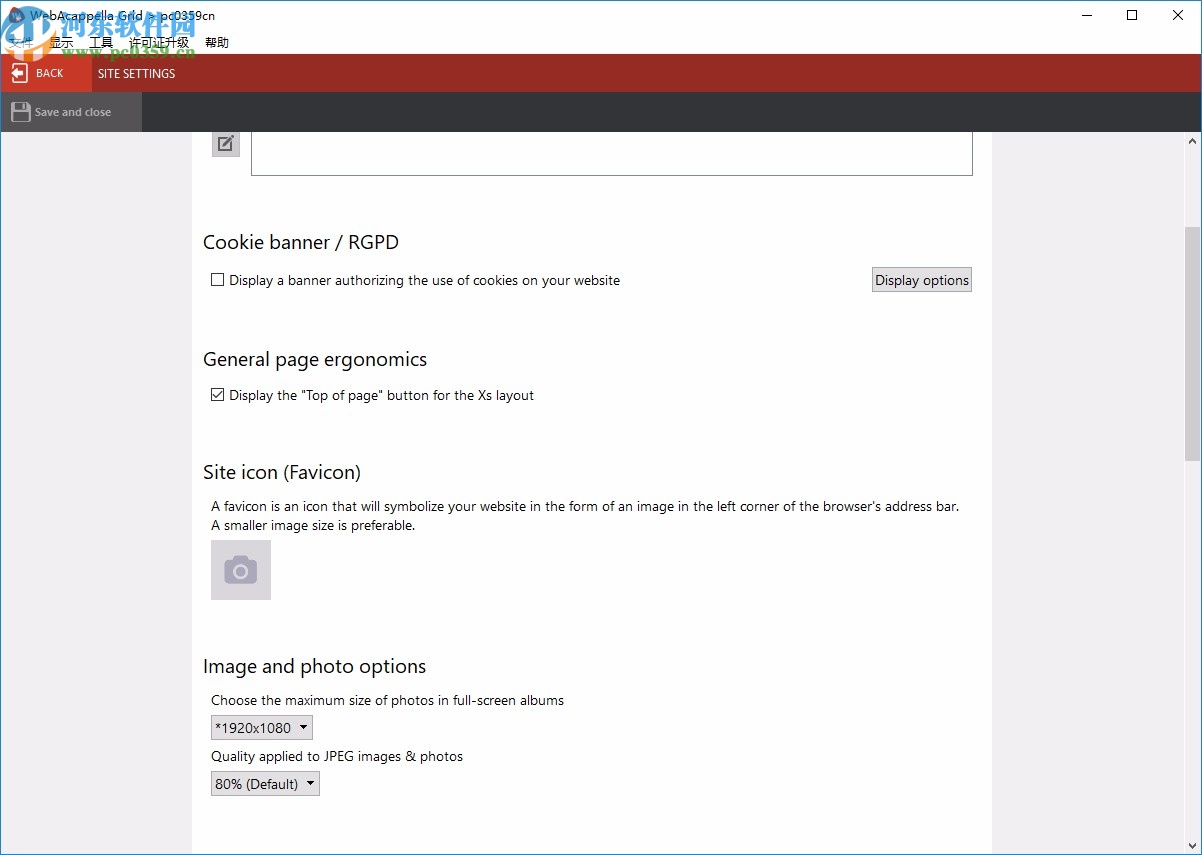Viewport: 1202px width, 855px height.
Task: Click the "Image and photo options" heading
Action: tap(314, 666)
